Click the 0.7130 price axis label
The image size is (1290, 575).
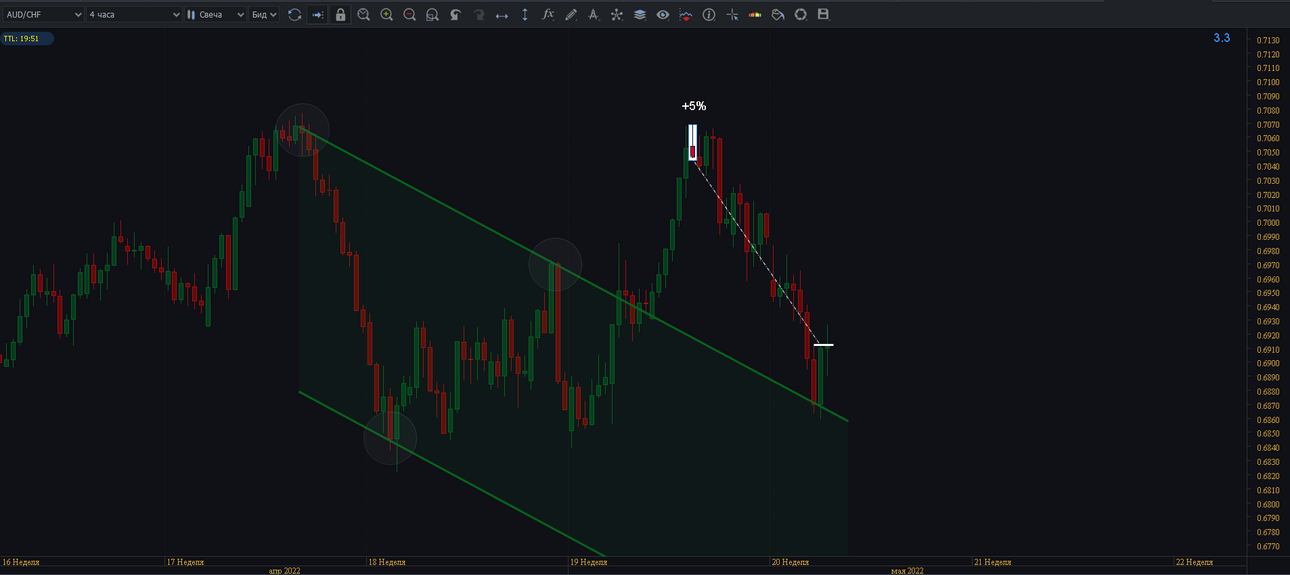(1267, 40)
